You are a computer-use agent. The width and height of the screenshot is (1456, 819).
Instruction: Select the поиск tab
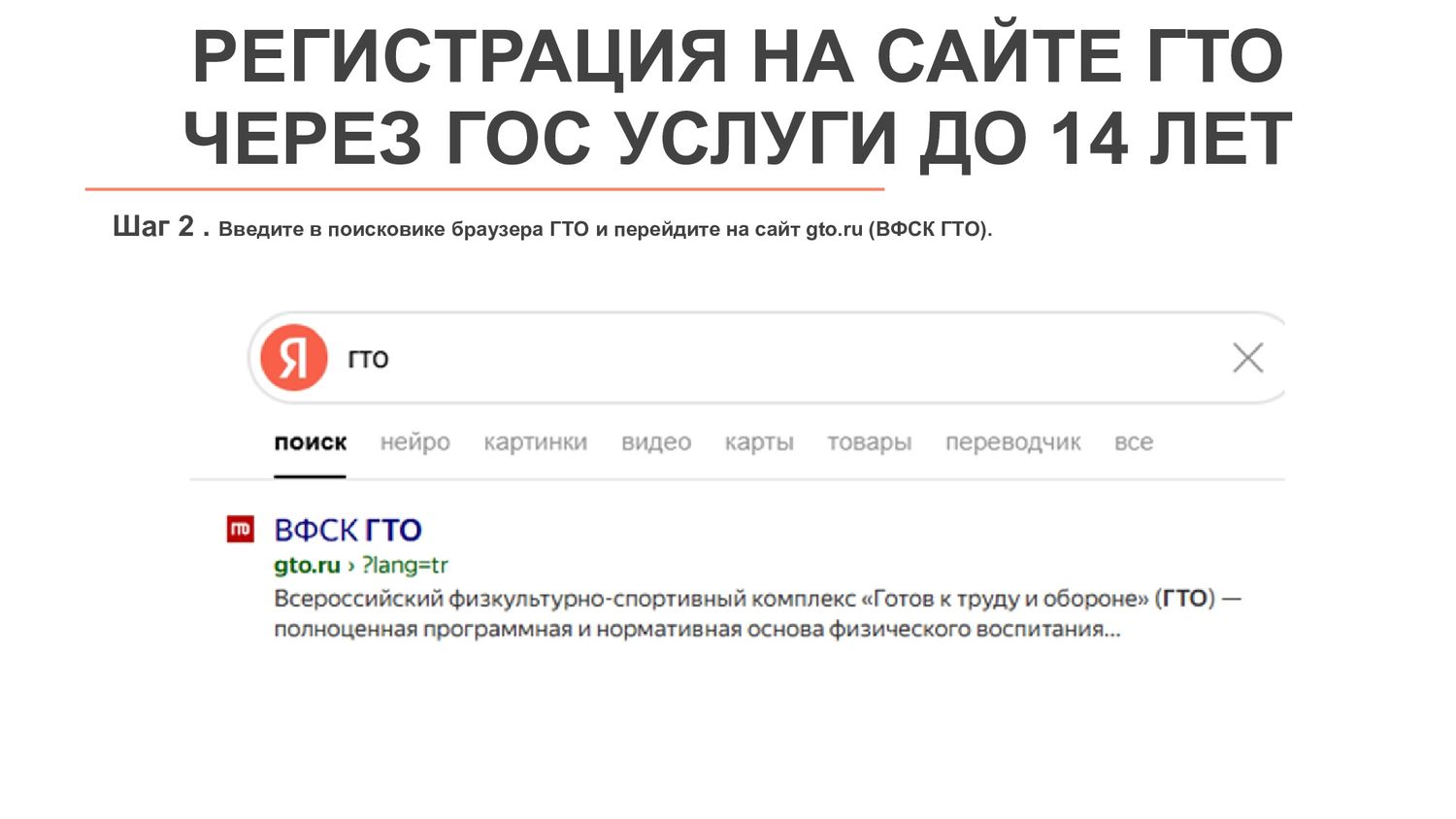[310, 442]
